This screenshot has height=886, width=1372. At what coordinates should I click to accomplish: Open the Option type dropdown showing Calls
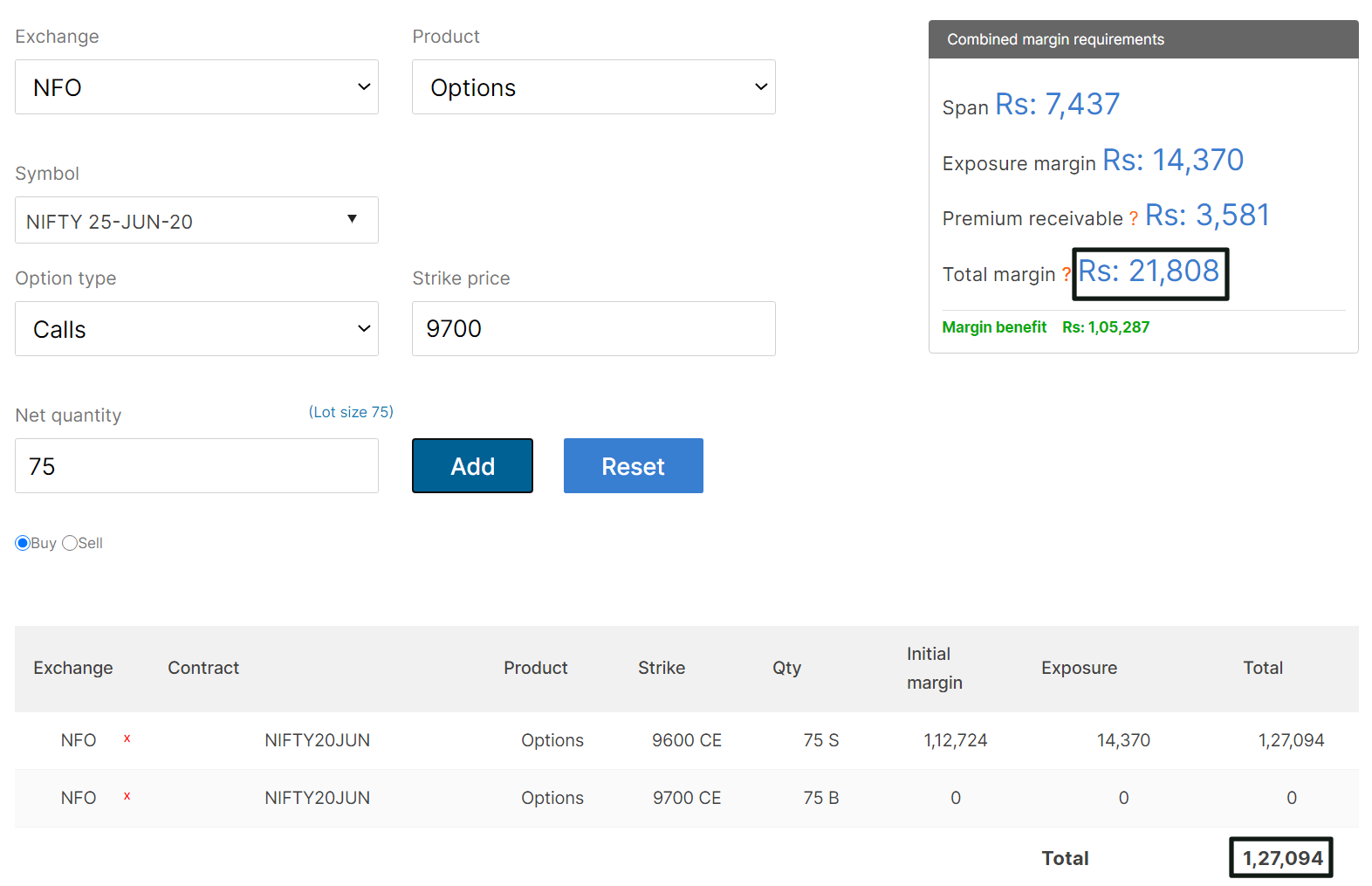[196, 328]
